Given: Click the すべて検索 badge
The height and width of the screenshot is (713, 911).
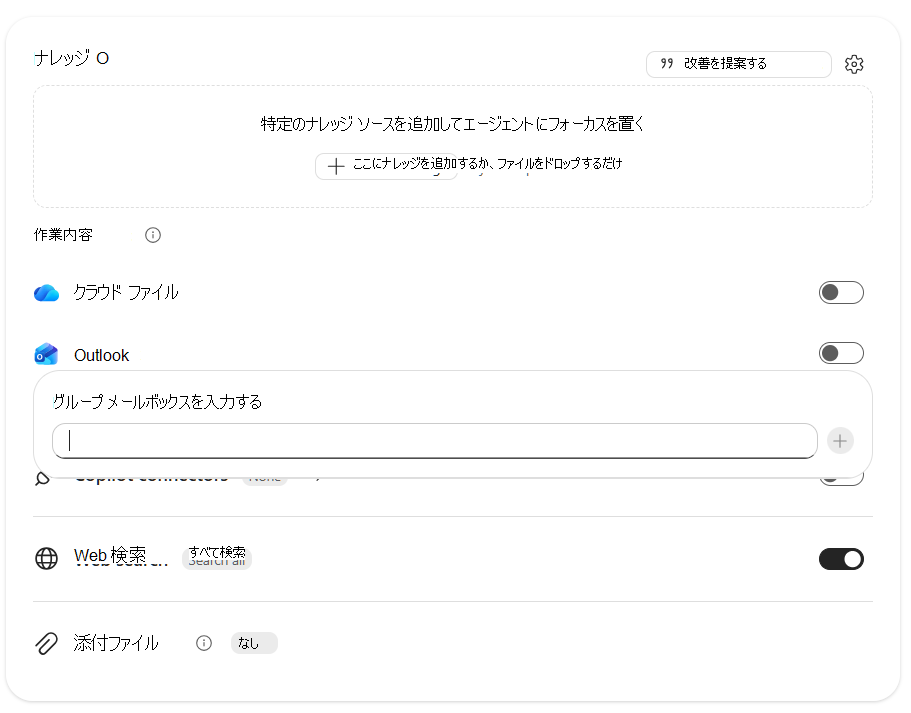Looking at the screenshot, I should coord(217,557).
